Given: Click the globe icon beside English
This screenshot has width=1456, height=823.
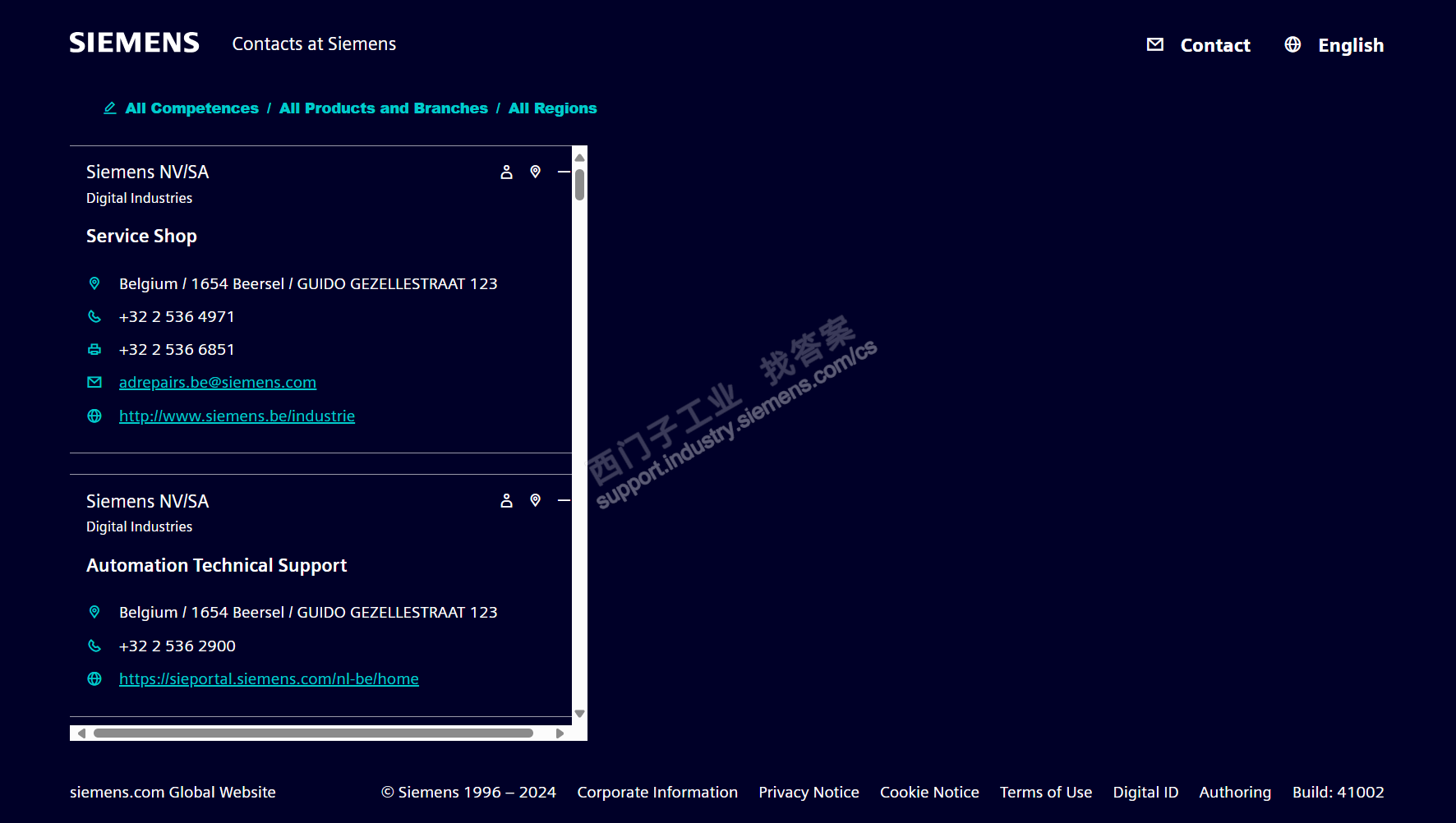Looking at the screenshot, I should pos(1292,44).
